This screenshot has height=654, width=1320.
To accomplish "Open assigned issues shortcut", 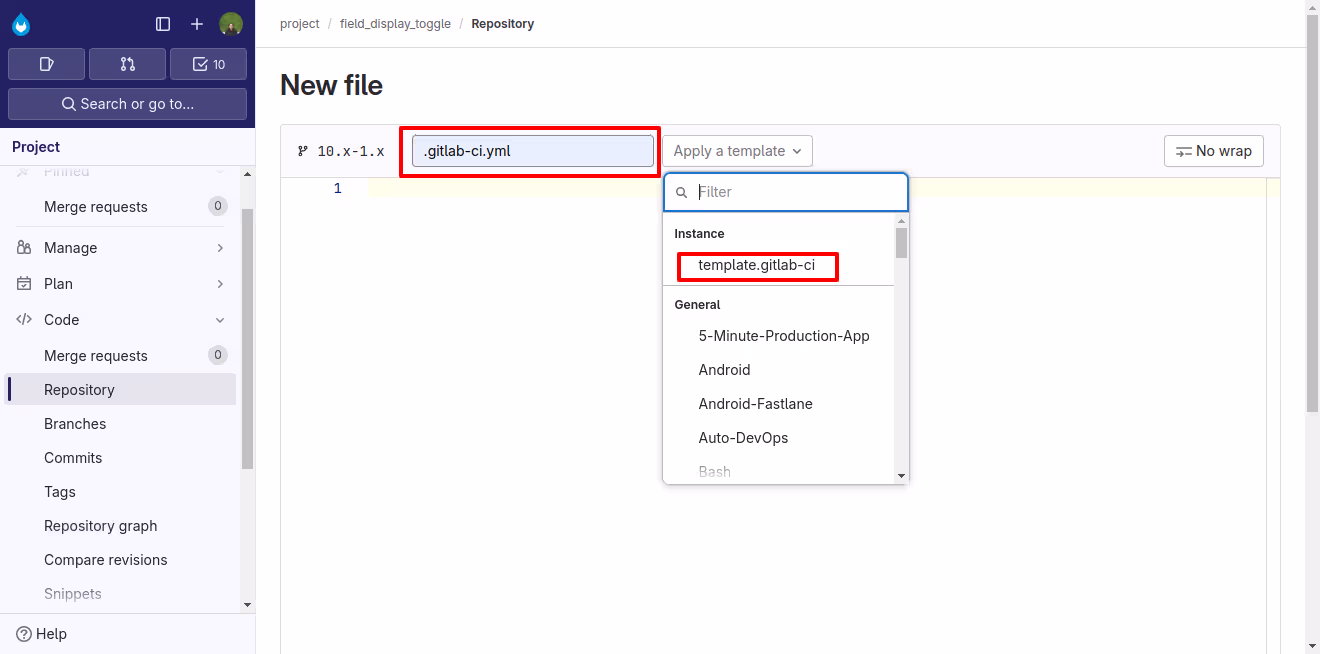I will click(46, 64).
